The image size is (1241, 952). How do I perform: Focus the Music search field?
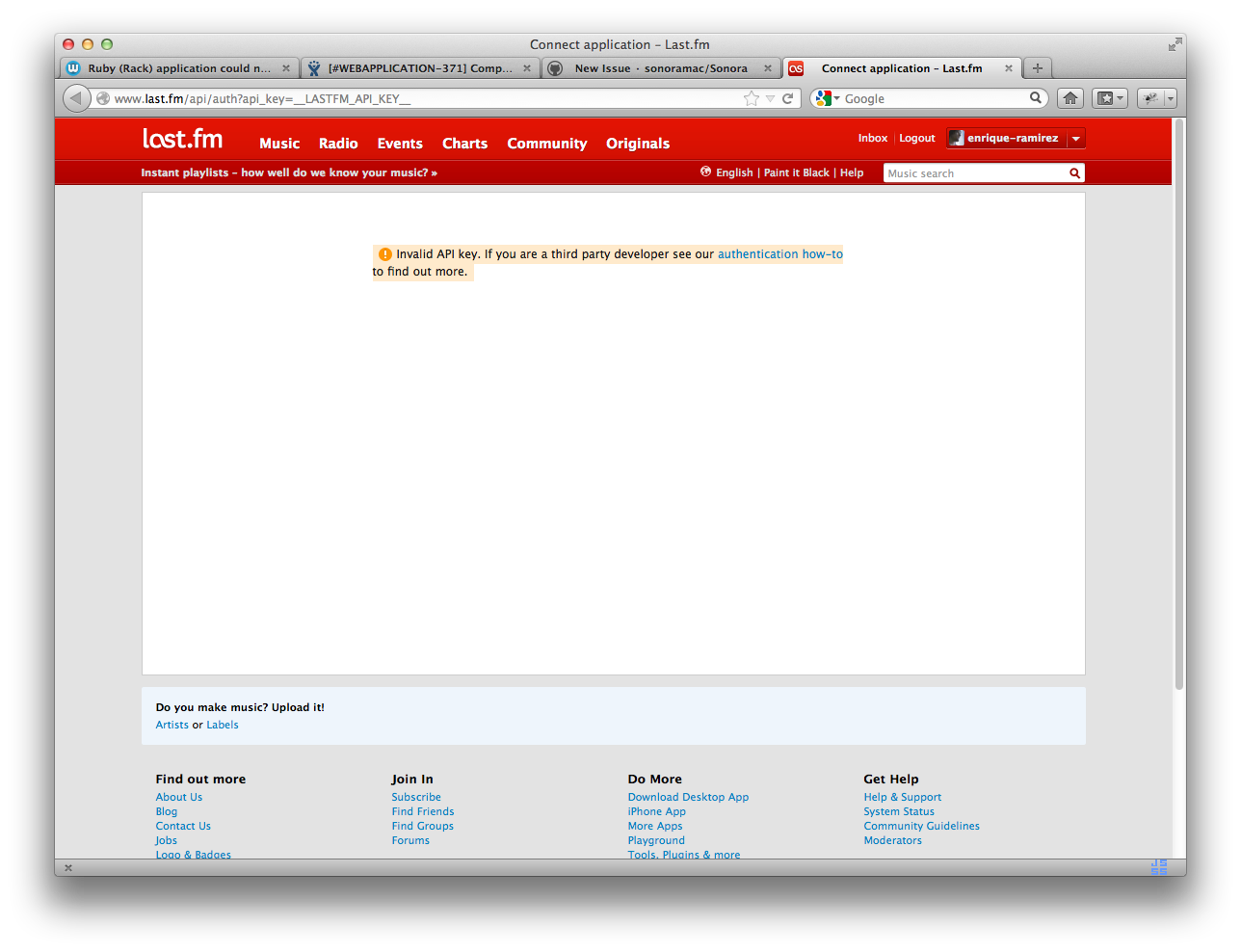click(x=974, y=173)
